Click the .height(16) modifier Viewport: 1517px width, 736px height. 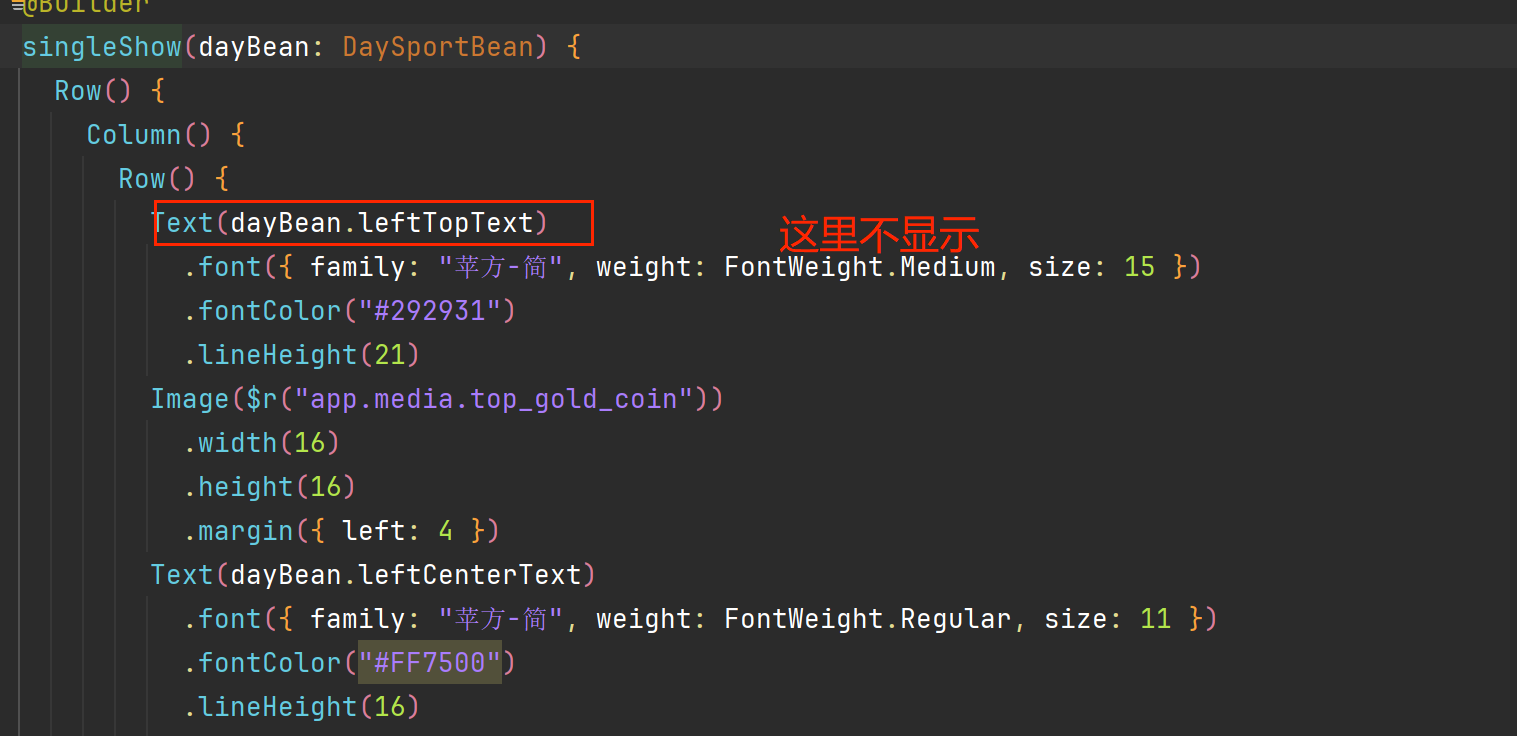pyautogui.click(x=269, y=487)
